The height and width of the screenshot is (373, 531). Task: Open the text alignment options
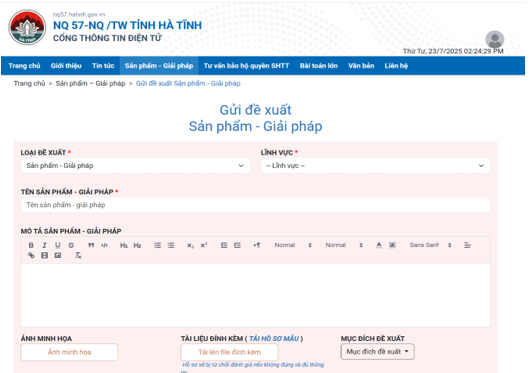pyautogui.click(x=467, y=245)
